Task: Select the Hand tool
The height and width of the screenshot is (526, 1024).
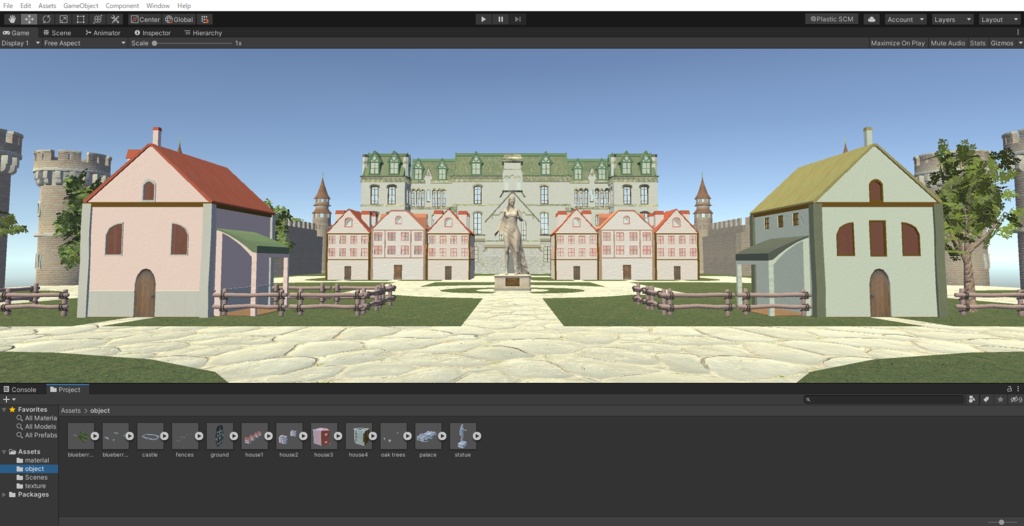Action: [12, 20]
